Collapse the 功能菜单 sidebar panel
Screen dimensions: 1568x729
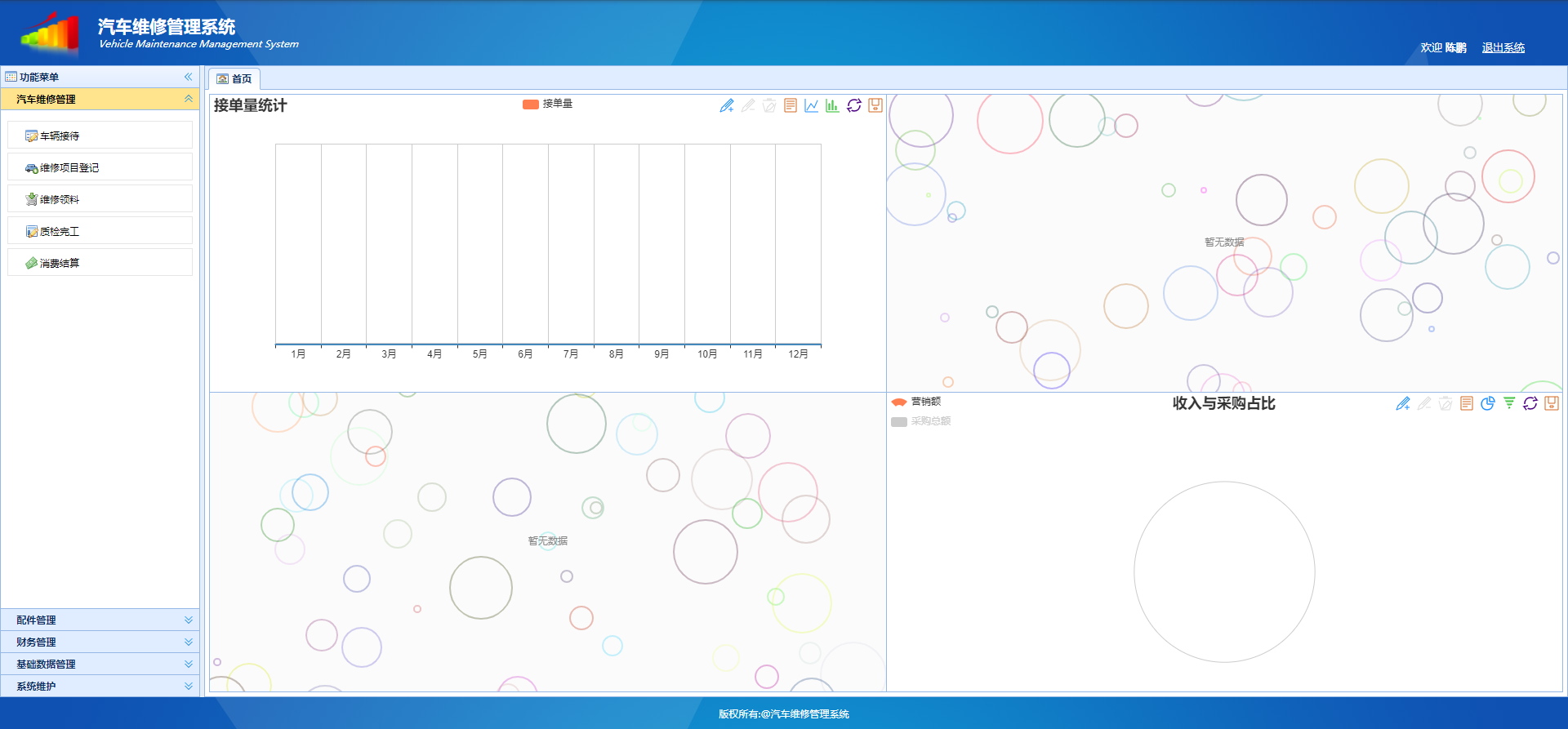click(x=189, y=77)
